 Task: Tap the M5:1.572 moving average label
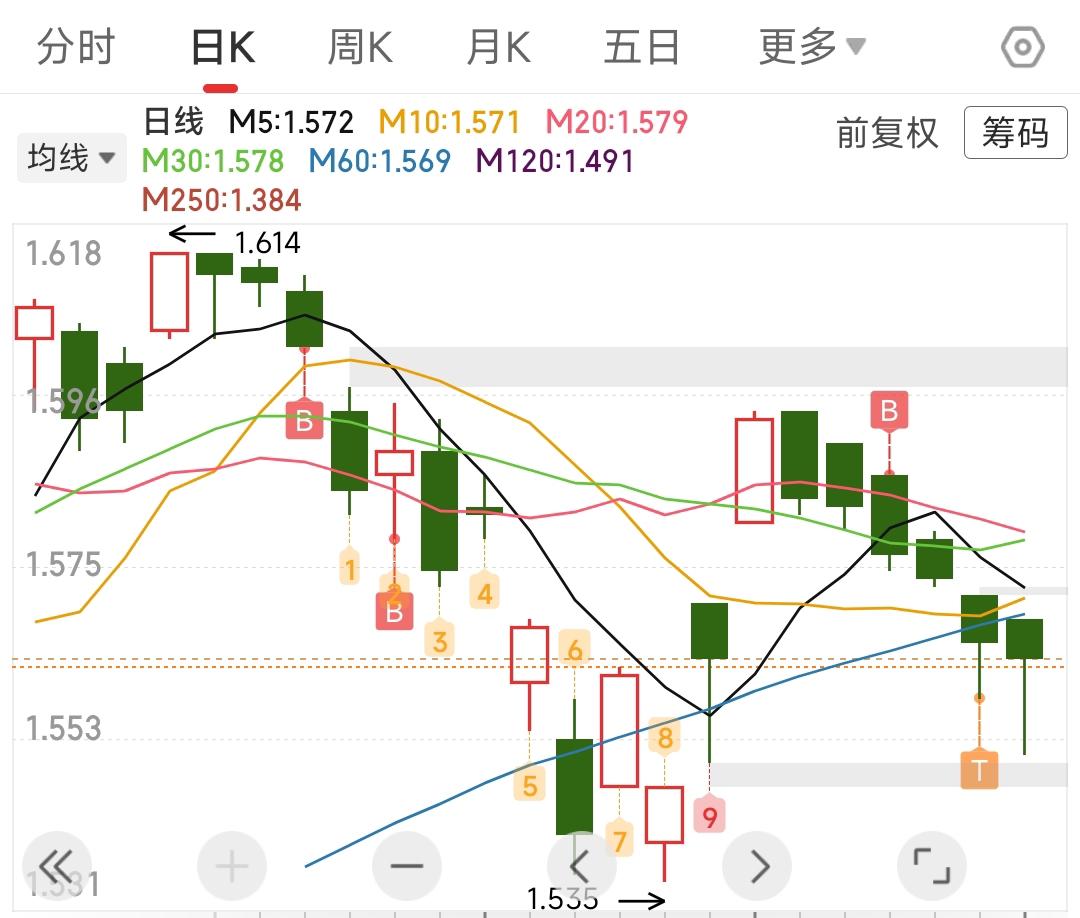click(291, 122)
